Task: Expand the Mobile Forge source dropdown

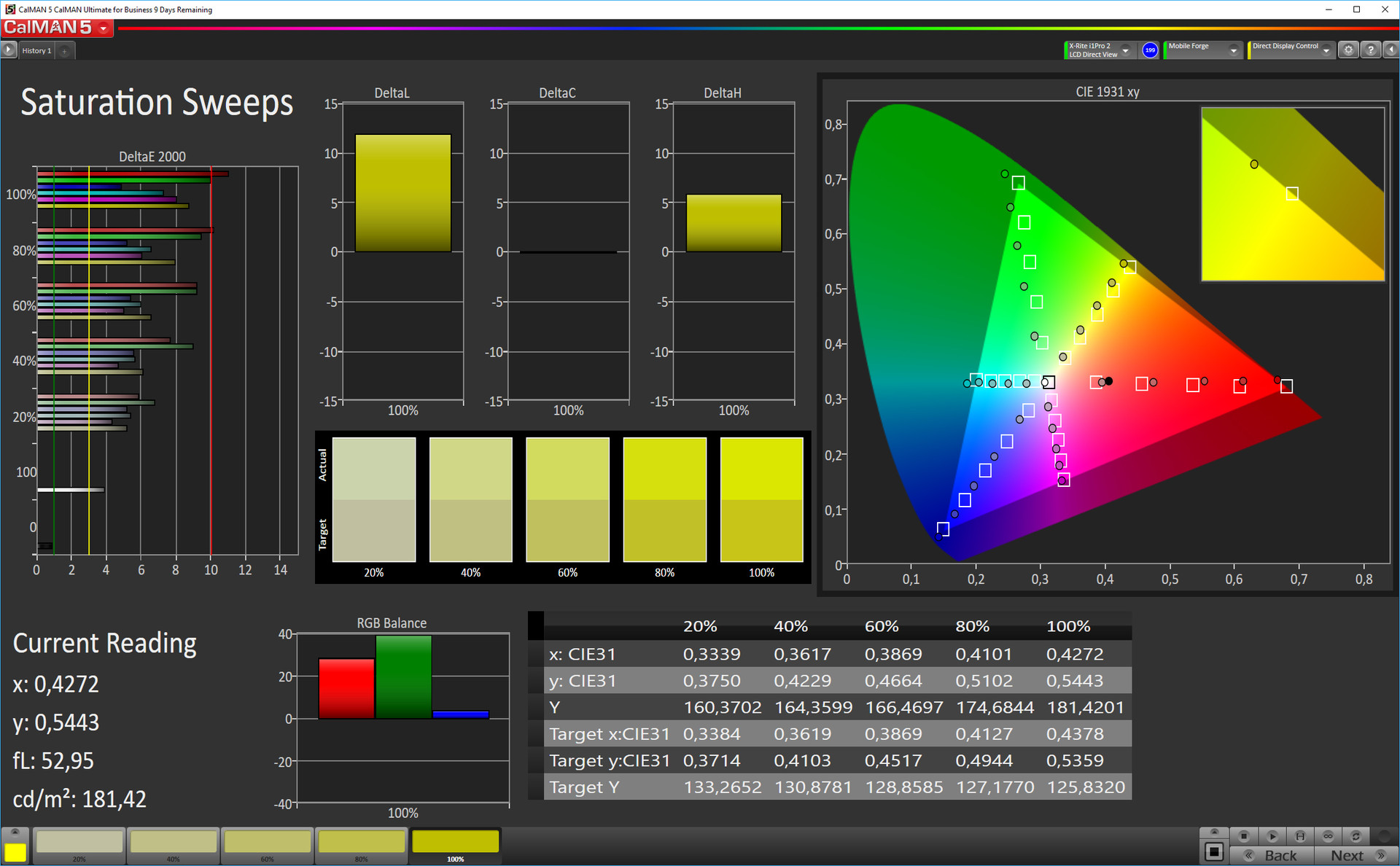Action: (1233, 50)
